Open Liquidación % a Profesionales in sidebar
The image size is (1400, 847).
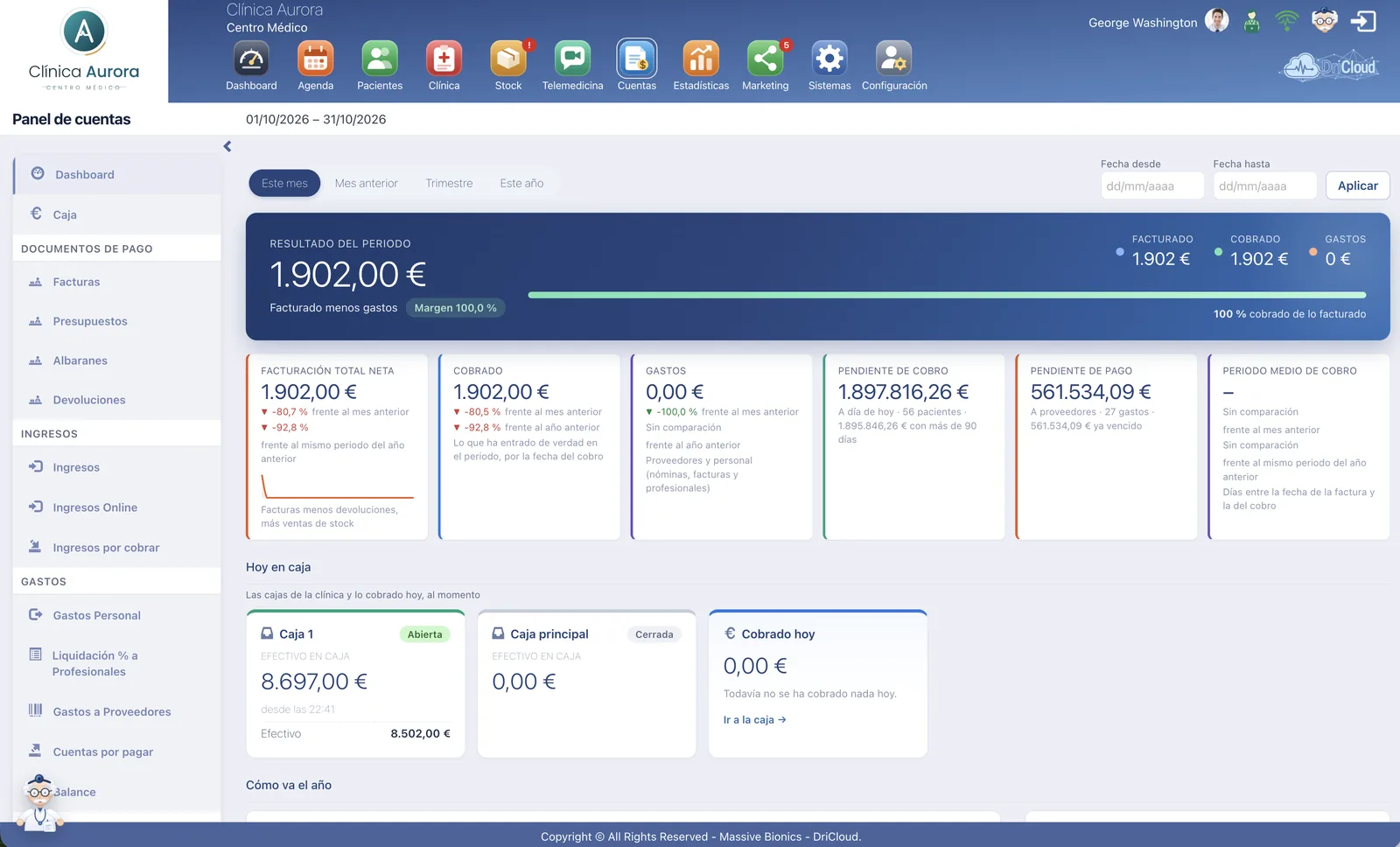point(117,663)
